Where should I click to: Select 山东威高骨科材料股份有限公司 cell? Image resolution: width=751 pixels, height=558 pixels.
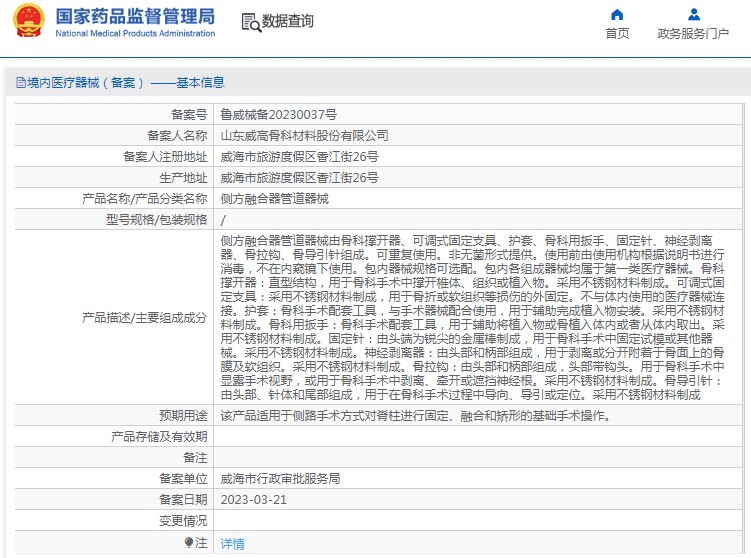(x=304, y=136)
